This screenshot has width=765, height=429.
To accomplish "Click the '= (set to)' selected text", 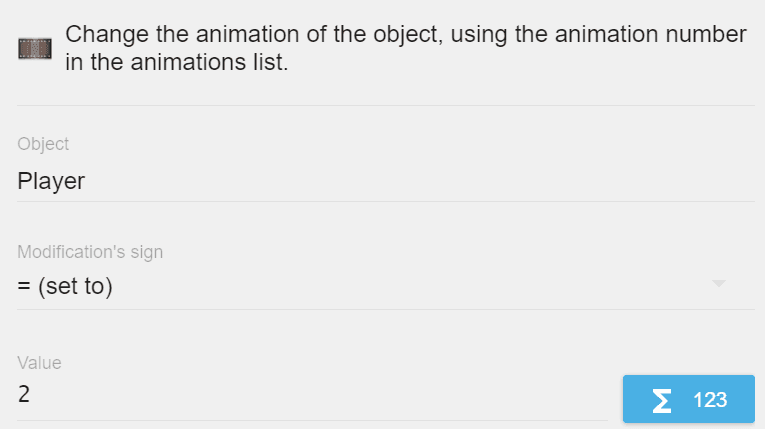I will pyautogui.click(x=65, y=286).
